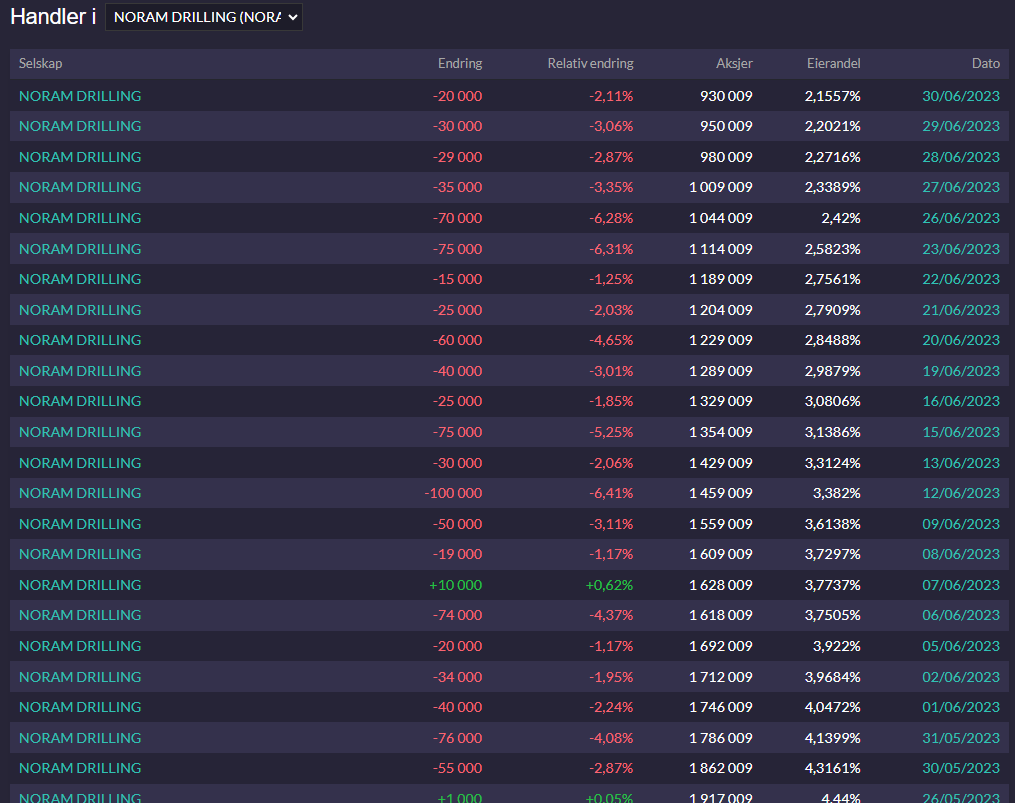Select the -55 000 change value
This screenshot has height=803, width=1015.
click(x=458, y=769)
